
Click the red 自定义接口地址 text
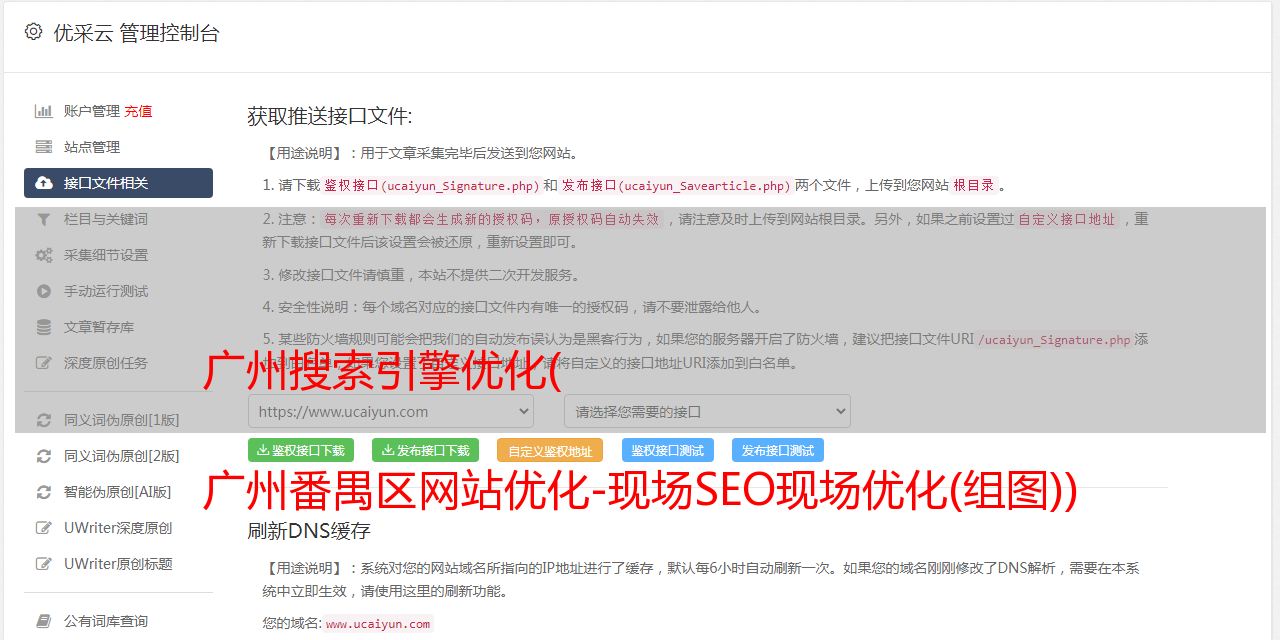[1067, 219]
